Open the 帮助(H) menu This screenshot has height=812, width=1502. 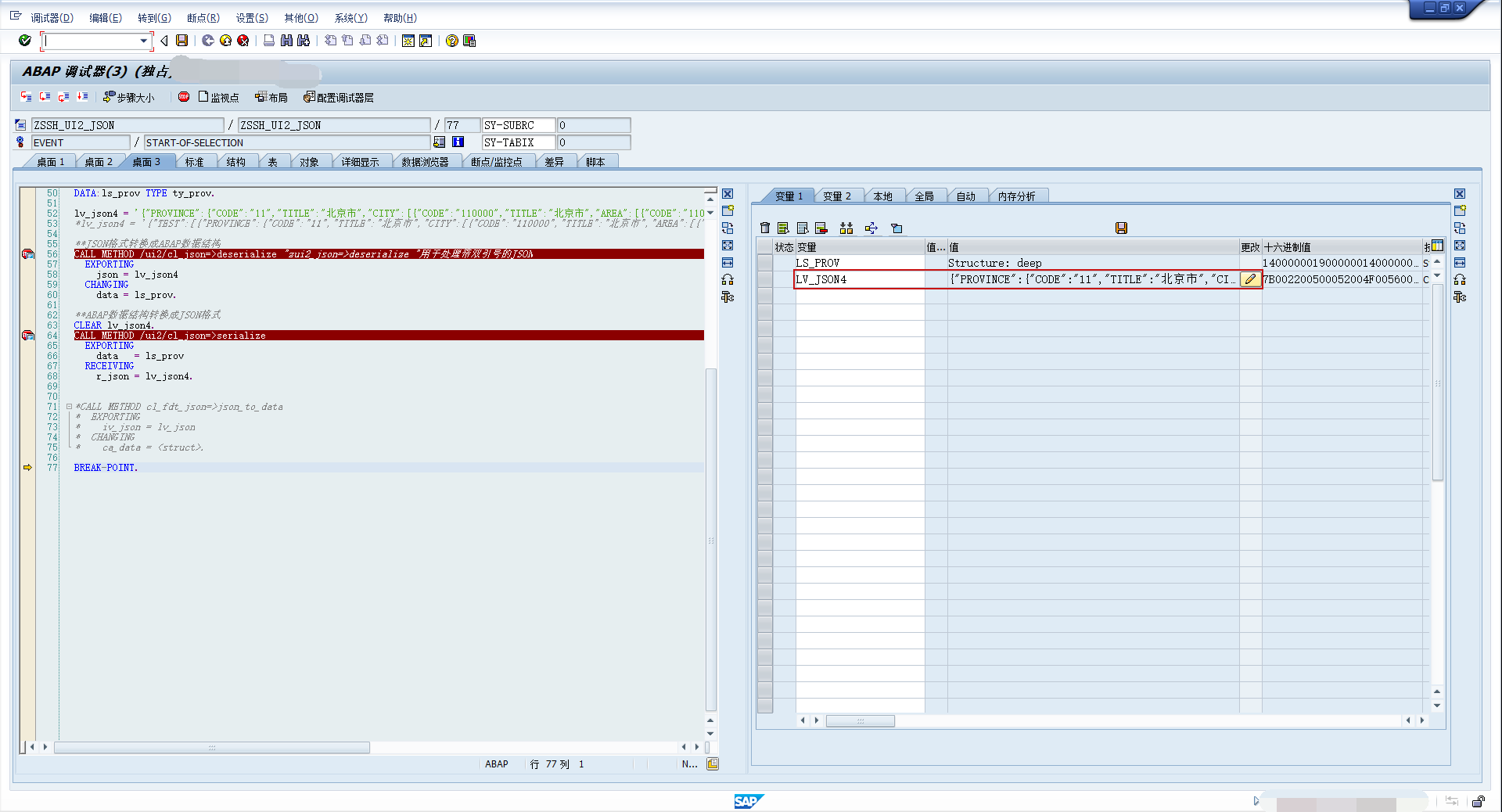[x=400, y=17]
